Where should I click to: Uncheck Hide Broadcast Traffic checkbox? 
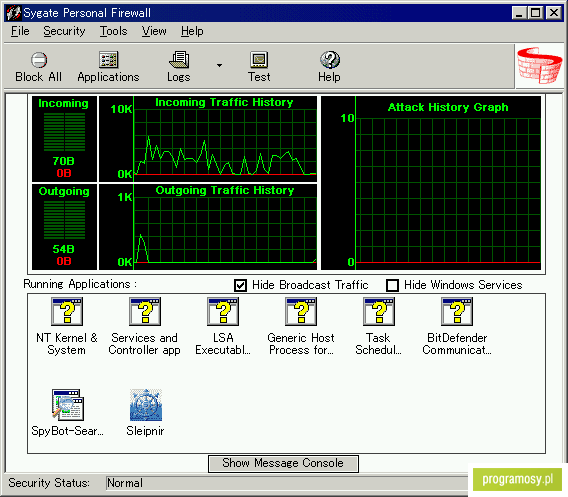(241, 285)
